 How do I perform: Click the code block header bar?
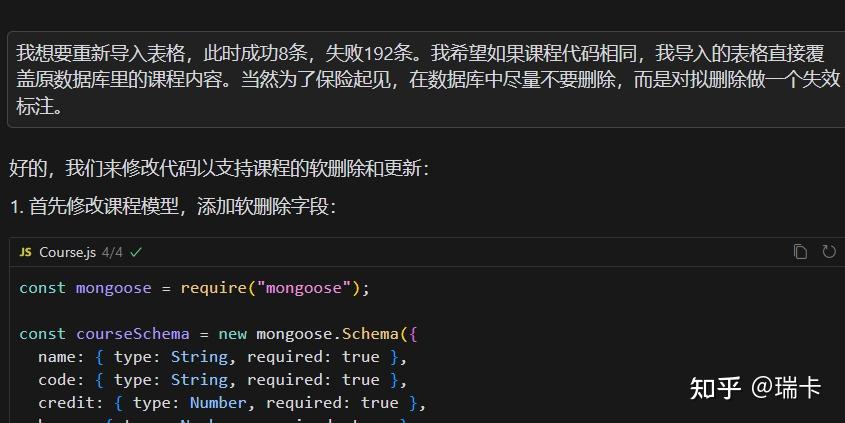click(x=450, y=252)
